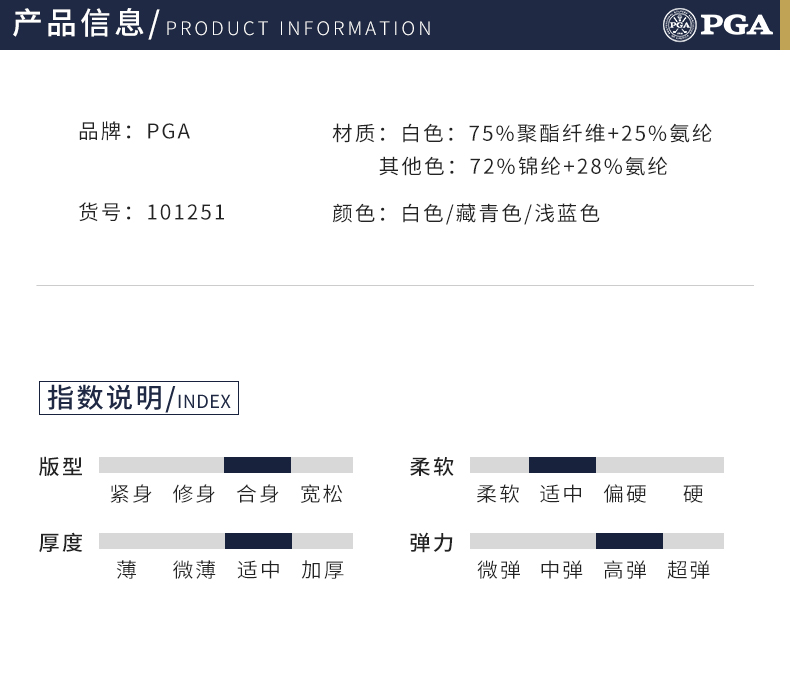Select the 高弹 elasticity label
790x699 pixels.
click(x=625, y=570)
